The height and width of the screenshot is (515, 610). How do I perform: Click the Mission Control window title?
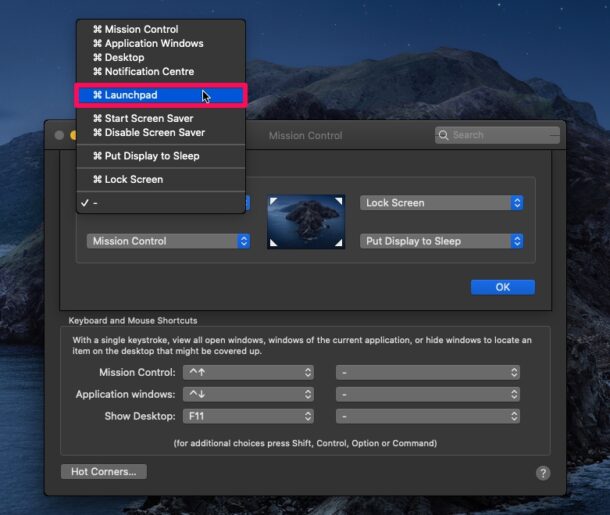[x=305, y=136]
